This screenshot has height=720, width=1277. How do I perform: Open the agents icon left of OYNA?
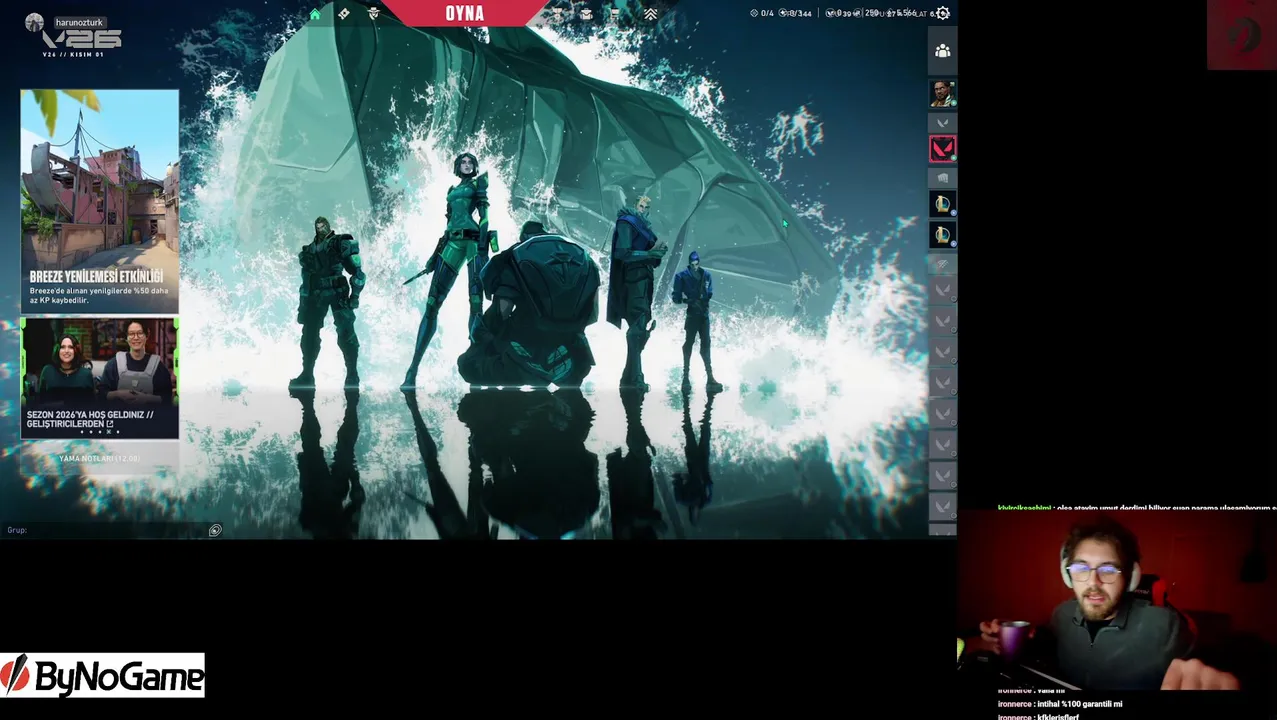coord(374,14)
